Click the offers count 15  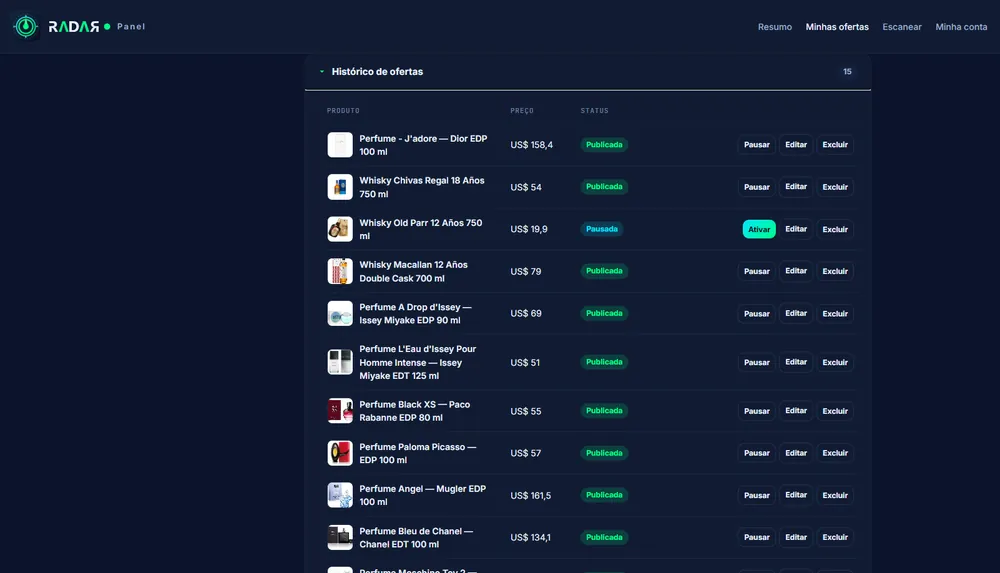pos(847,71)
